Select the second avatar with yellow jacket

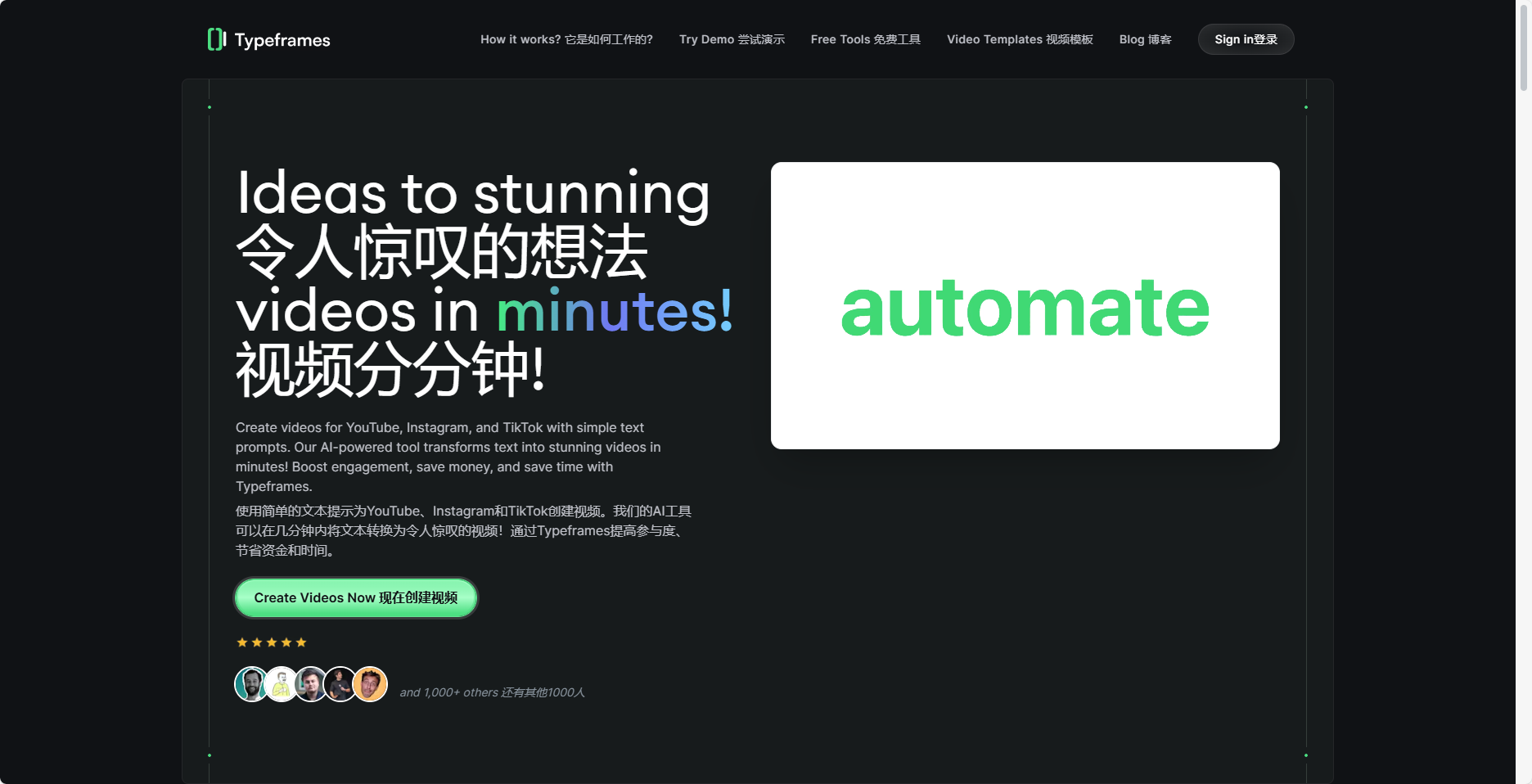pos(281,684)
